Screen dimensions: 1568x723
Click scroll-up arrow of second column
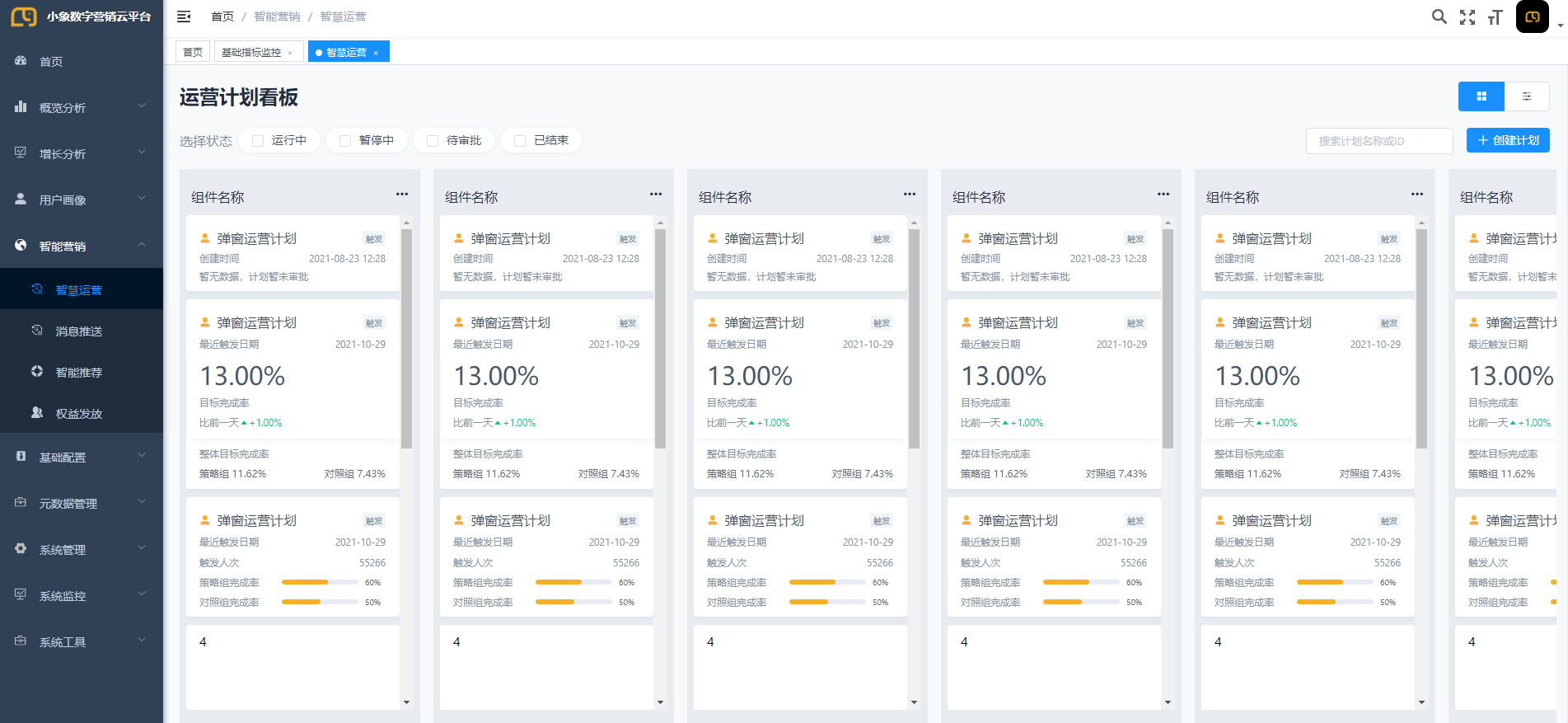(x=660, y=223)
